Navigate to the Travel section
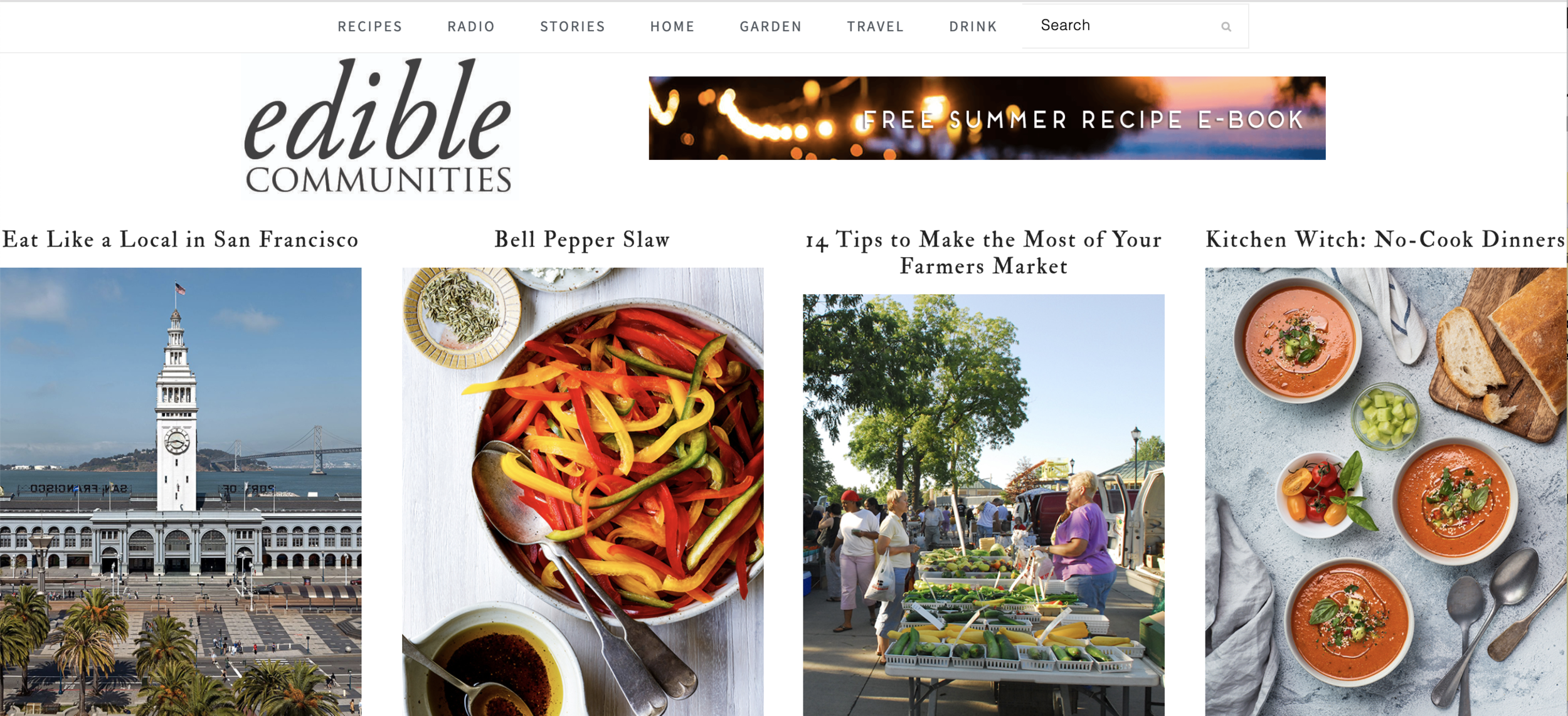This screenshot has height=716, width=1568. [876, 26]
